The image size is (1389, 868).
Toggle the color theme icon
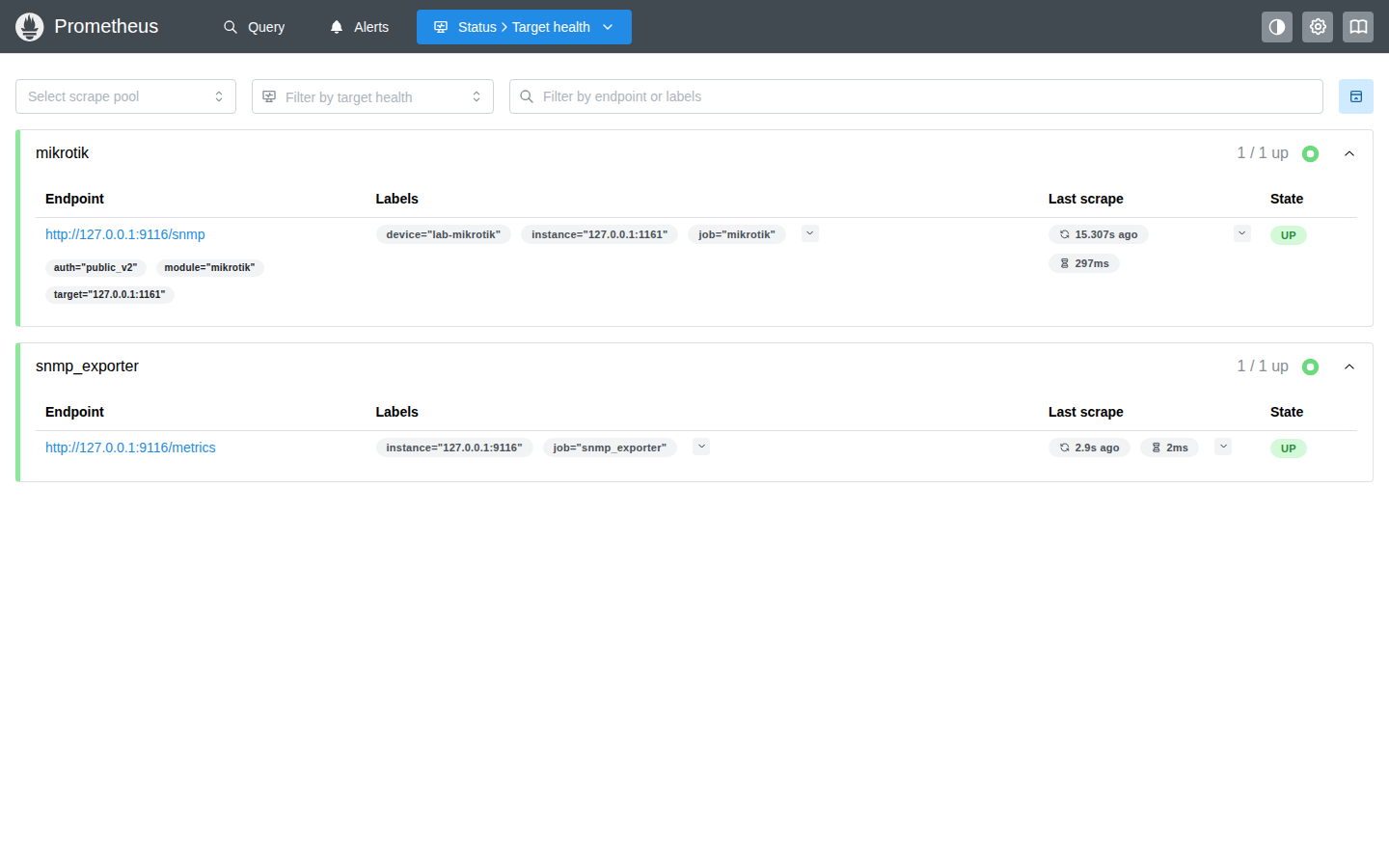point(1277,27)
